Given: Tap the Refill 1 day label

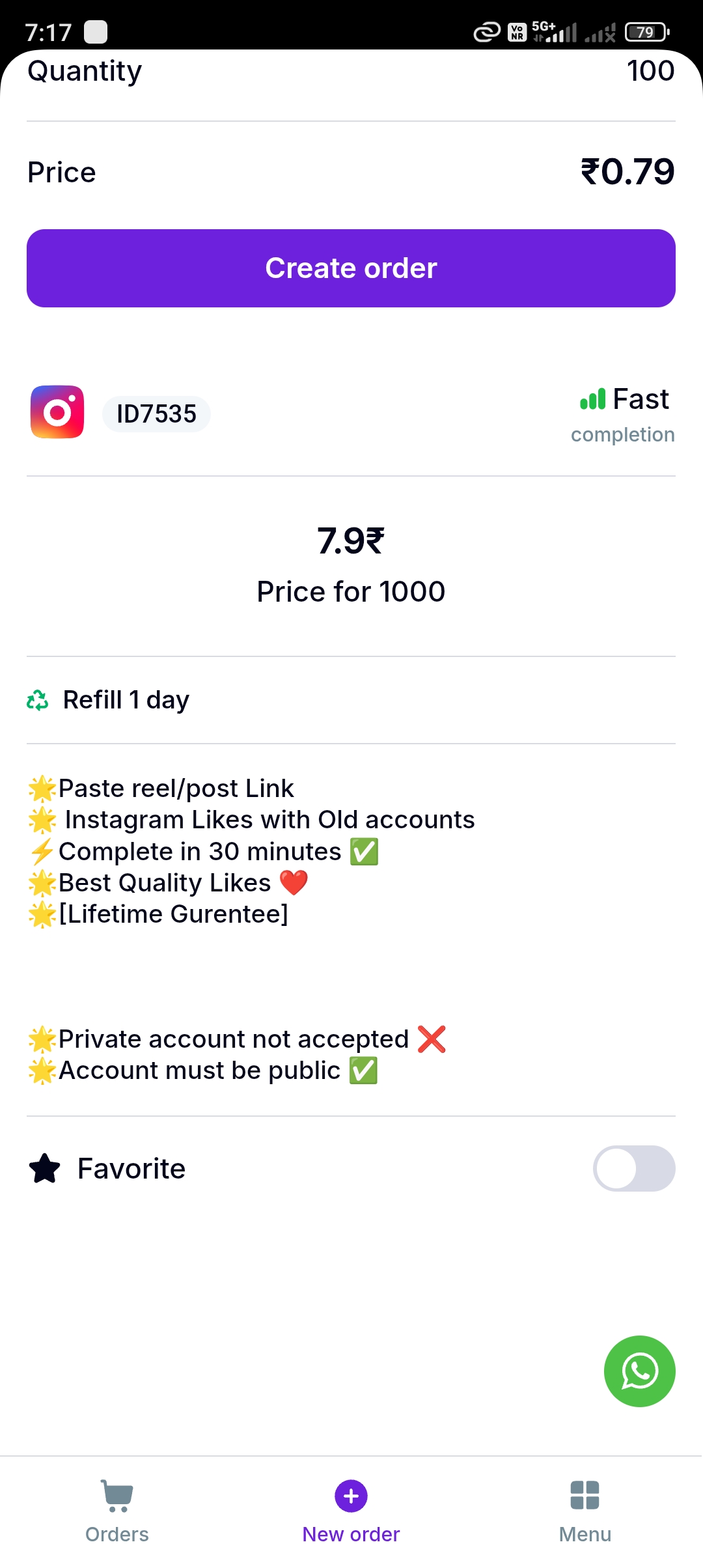Looking at the screenshot, I should [x=126, y=700].
